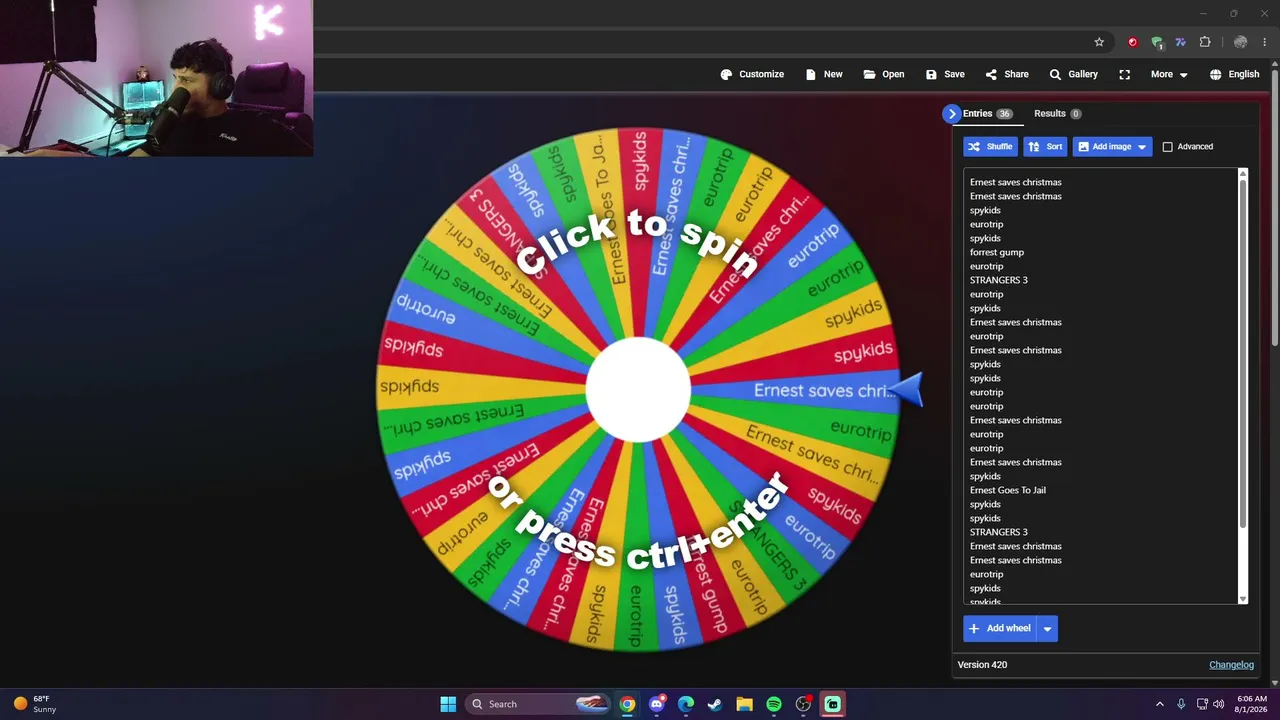
Task: Open the Chrome profile avatar
Action: click(x=1240, y=42)
